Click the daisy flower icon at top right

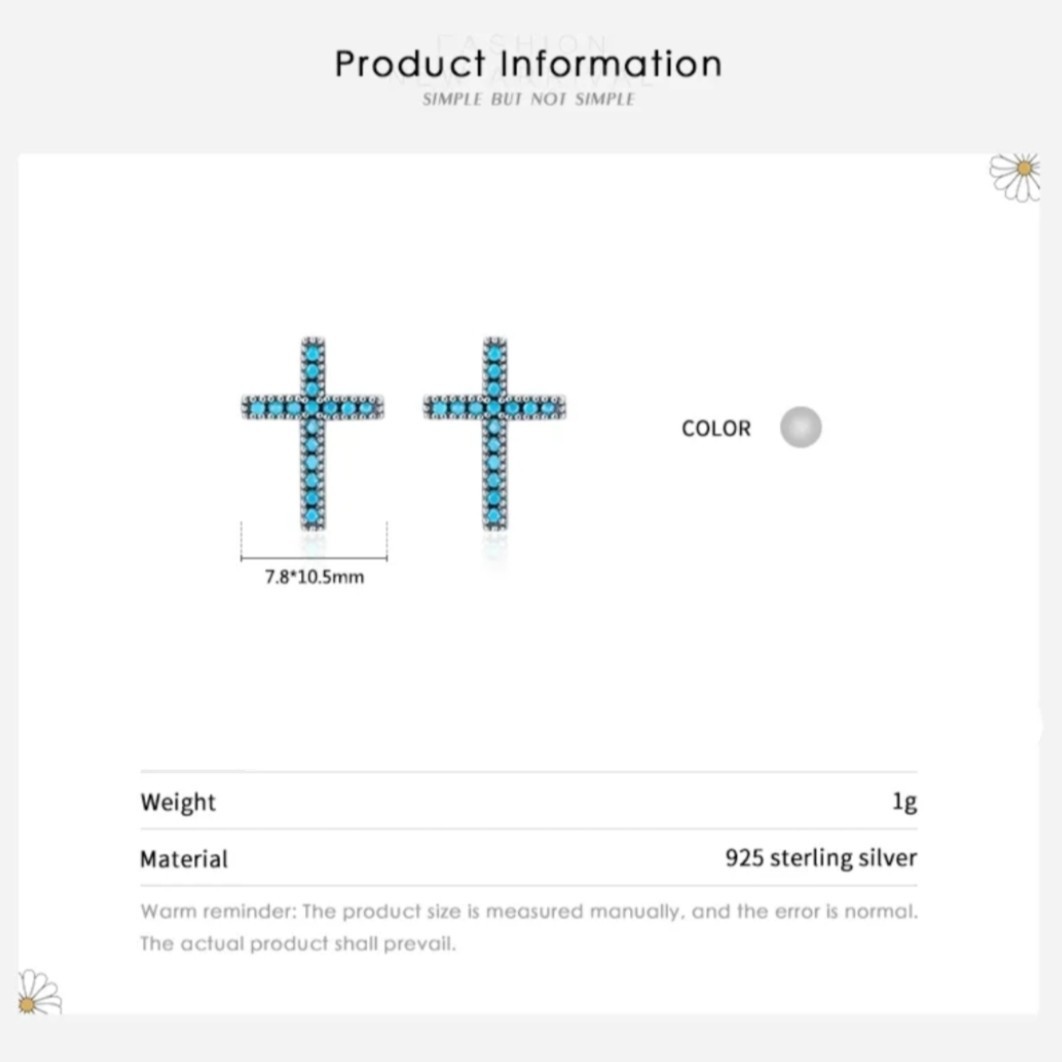(x=1016, y=176)
